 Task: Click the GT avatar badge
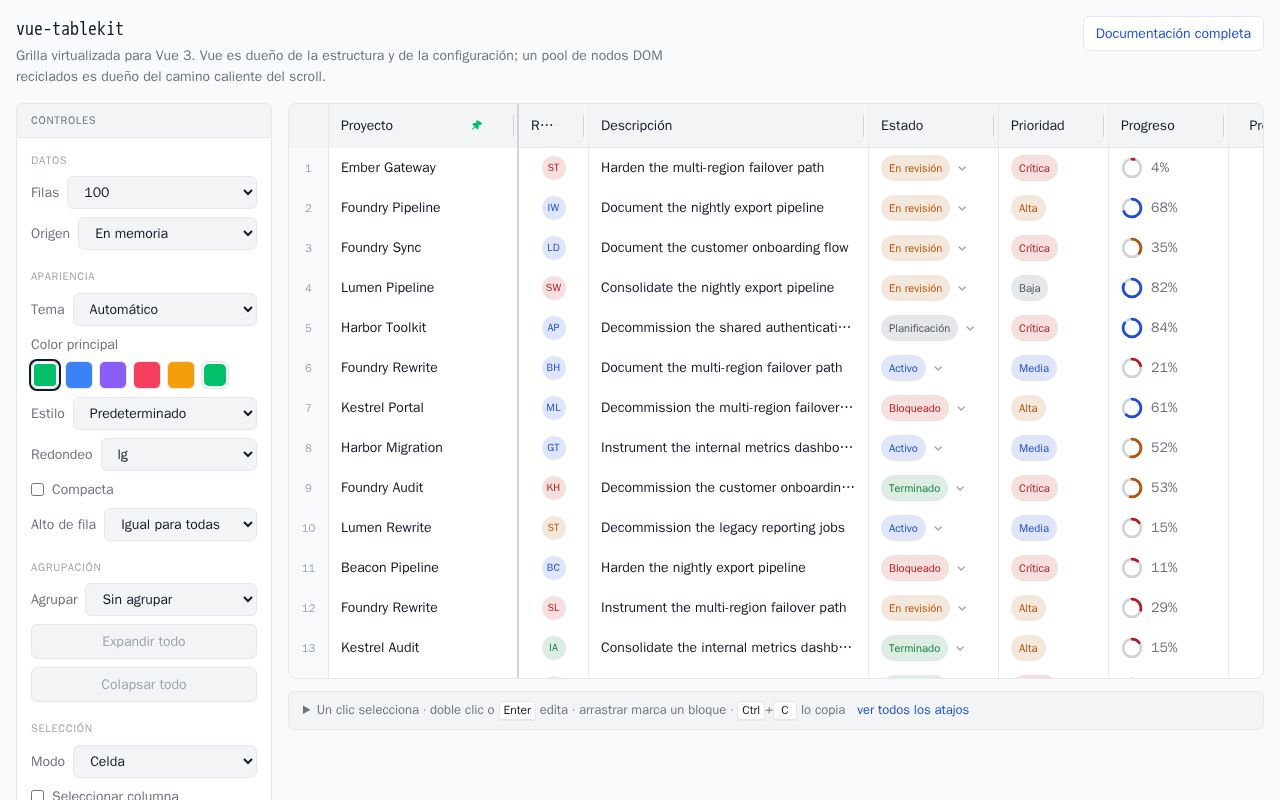pos(553,448)
